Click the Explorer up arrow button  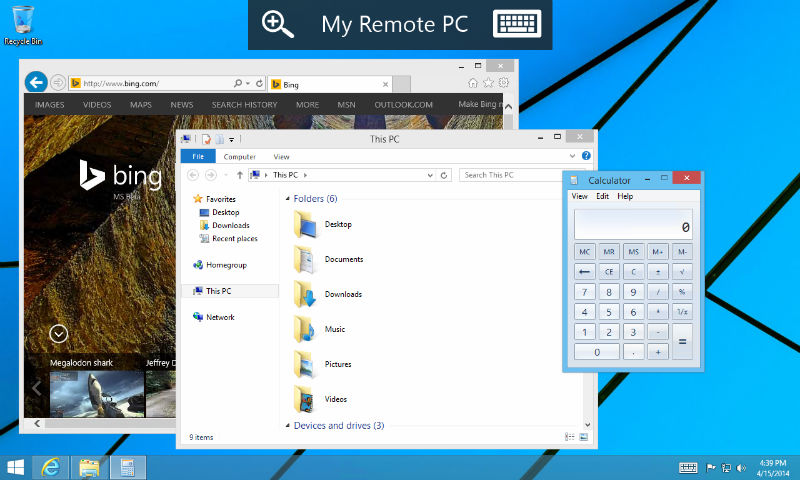coord(239,175)
